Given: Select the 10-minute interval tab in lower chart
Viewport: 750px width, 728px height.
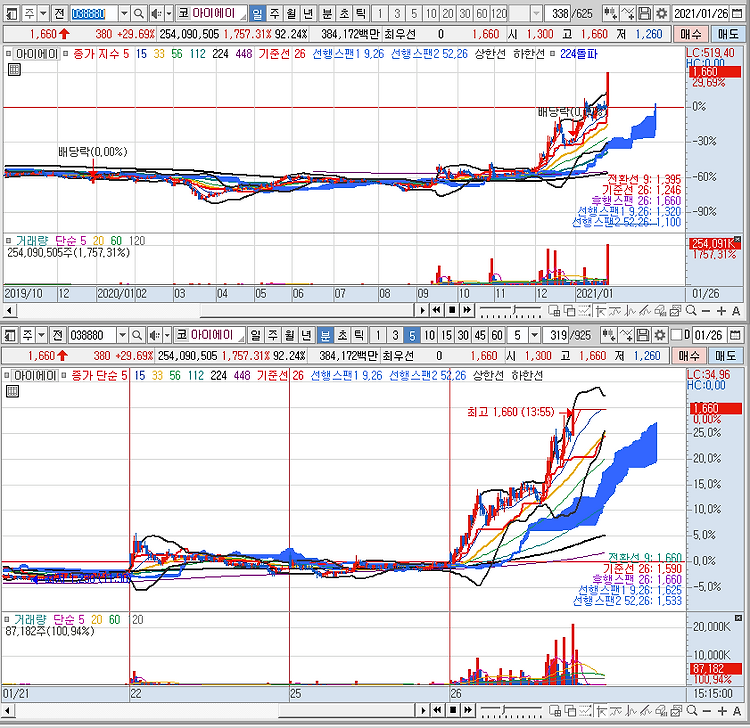Looking at the screenshot, I should tap(430, 335).
